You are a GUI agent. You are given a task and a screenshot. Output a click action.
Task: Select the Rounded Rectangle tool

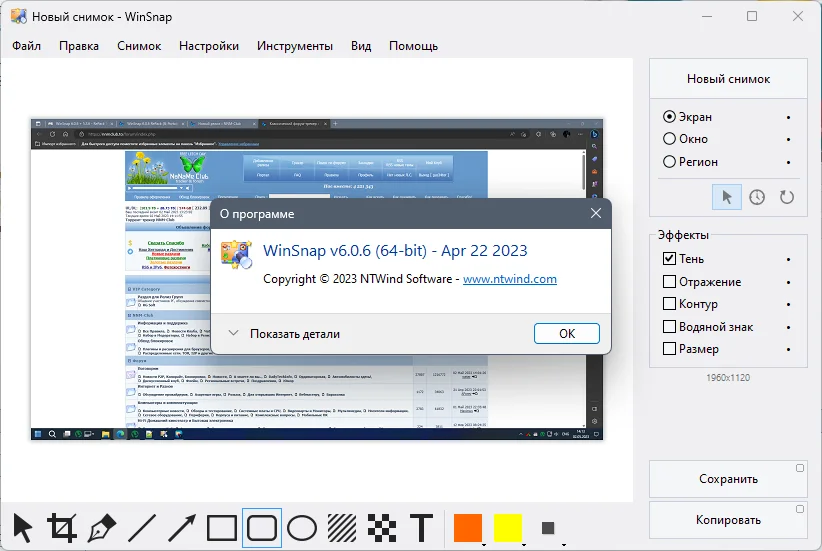(262, 527)
